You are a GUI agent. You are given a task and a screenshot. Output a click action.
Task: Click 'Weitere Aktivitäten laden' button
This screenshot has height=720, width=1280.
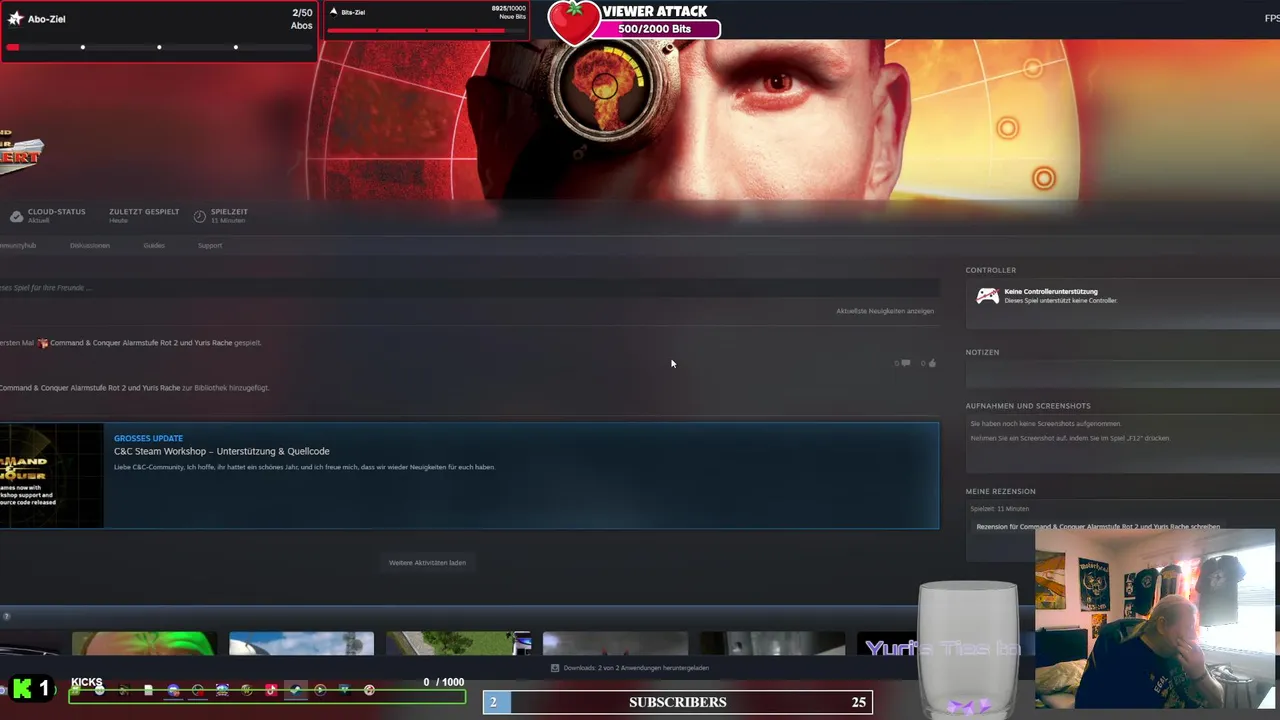coord(427,563)
